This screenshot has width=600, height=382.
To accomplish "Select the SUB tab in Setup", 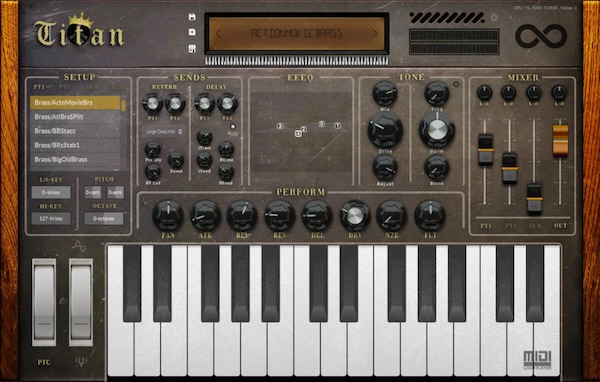I will click(x=92, y=87).
